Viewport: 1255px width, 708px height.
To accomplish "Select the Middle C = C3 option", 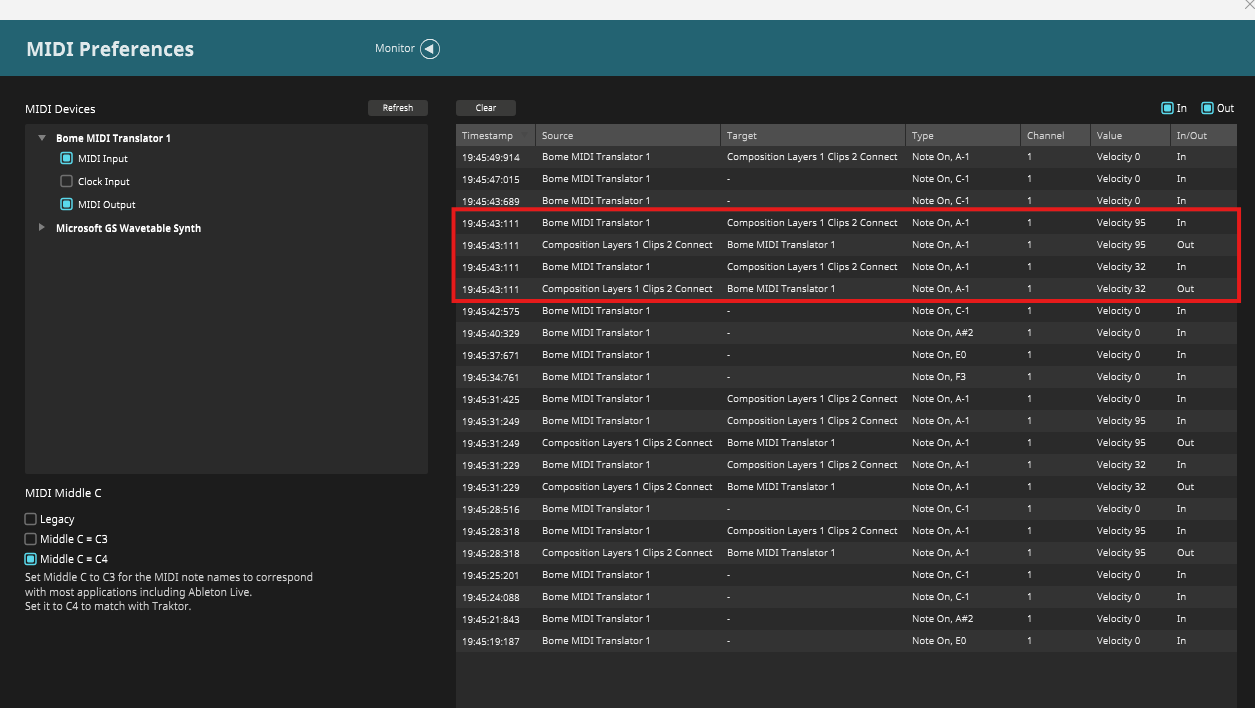I will pos(31,540).
